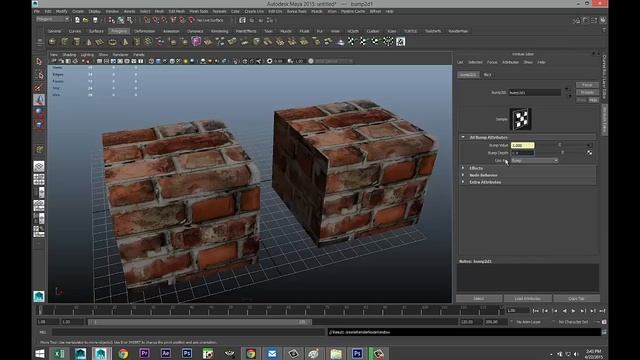Create a polygon cone from the shelf

89,42
